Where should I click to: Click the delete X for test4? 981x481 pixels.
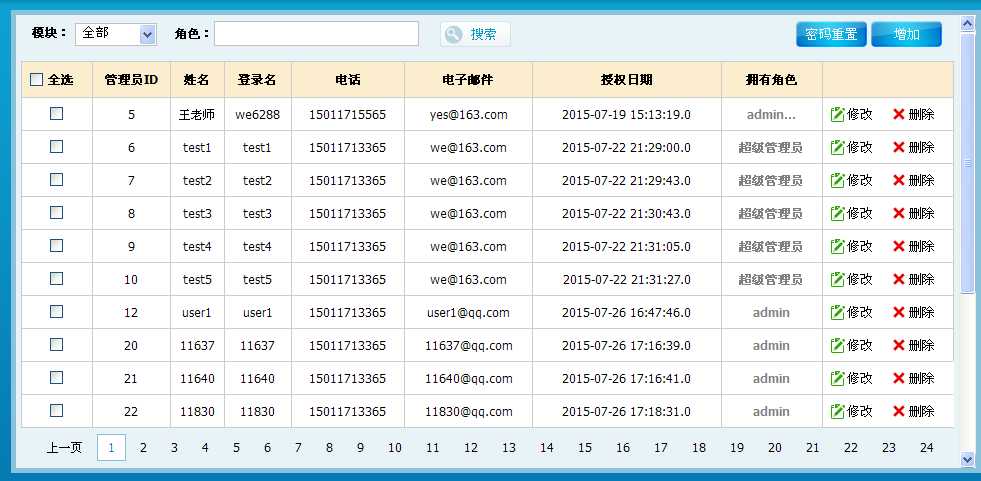point(898,246)
